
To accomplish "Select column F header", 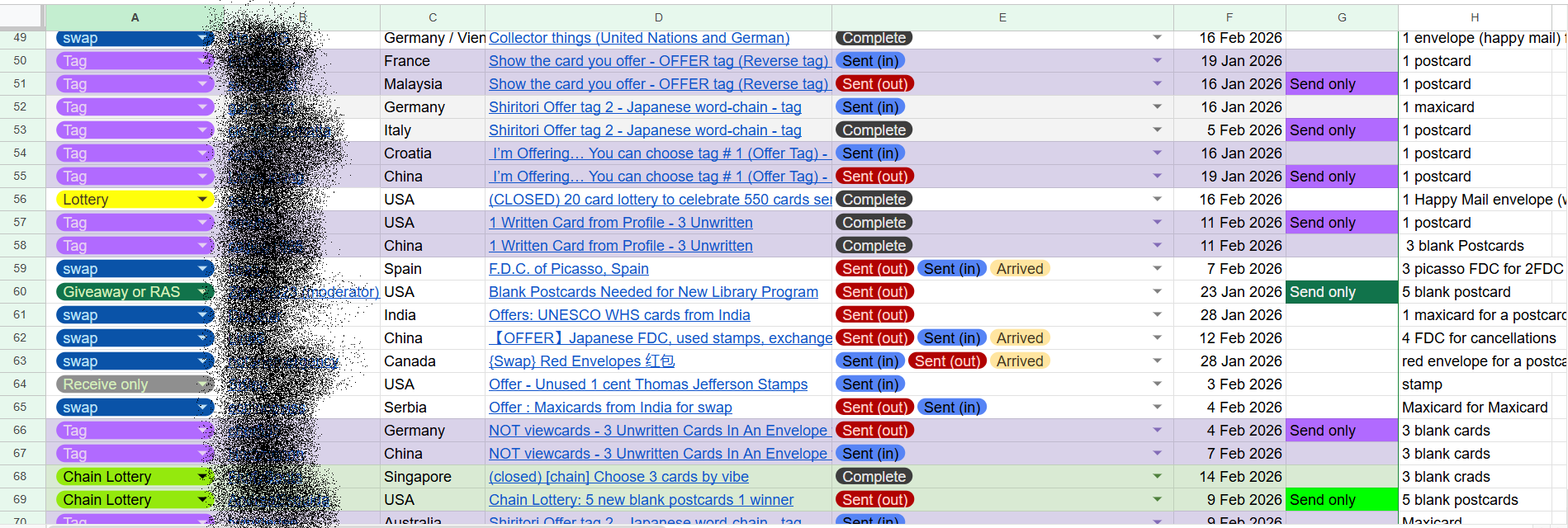I will (x=1229, y=17).
